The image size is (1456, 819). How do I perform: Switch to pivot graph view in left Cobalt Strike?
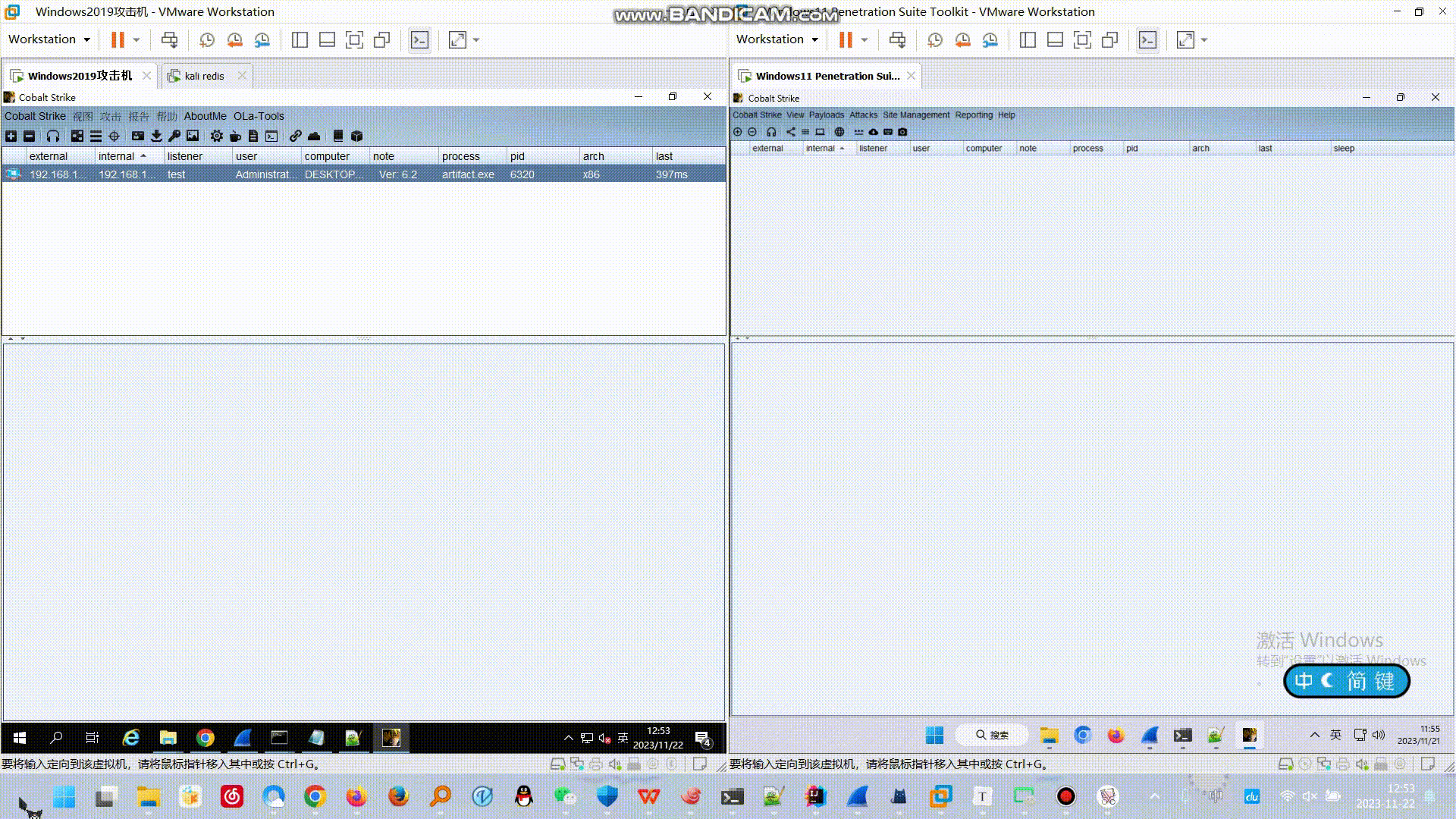[x=77, y=136]
